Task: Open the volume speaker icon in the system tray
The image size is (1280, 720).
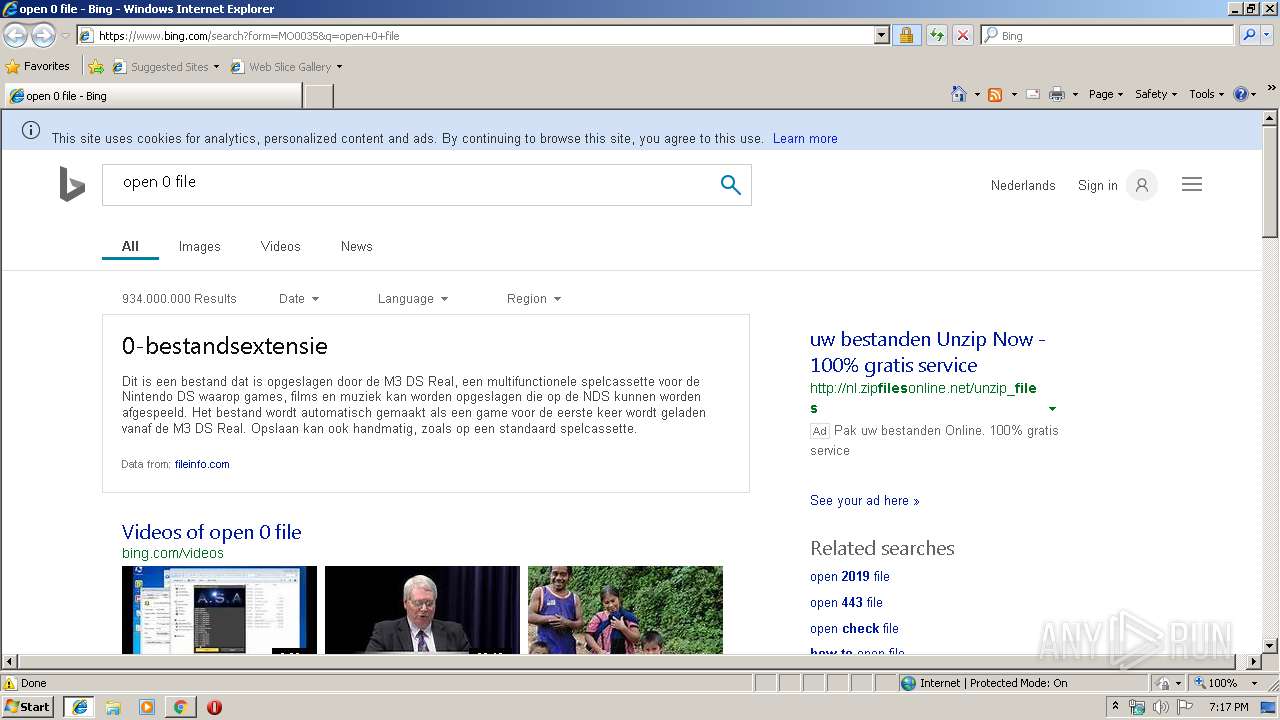Action: click(x=1160, y=707)
